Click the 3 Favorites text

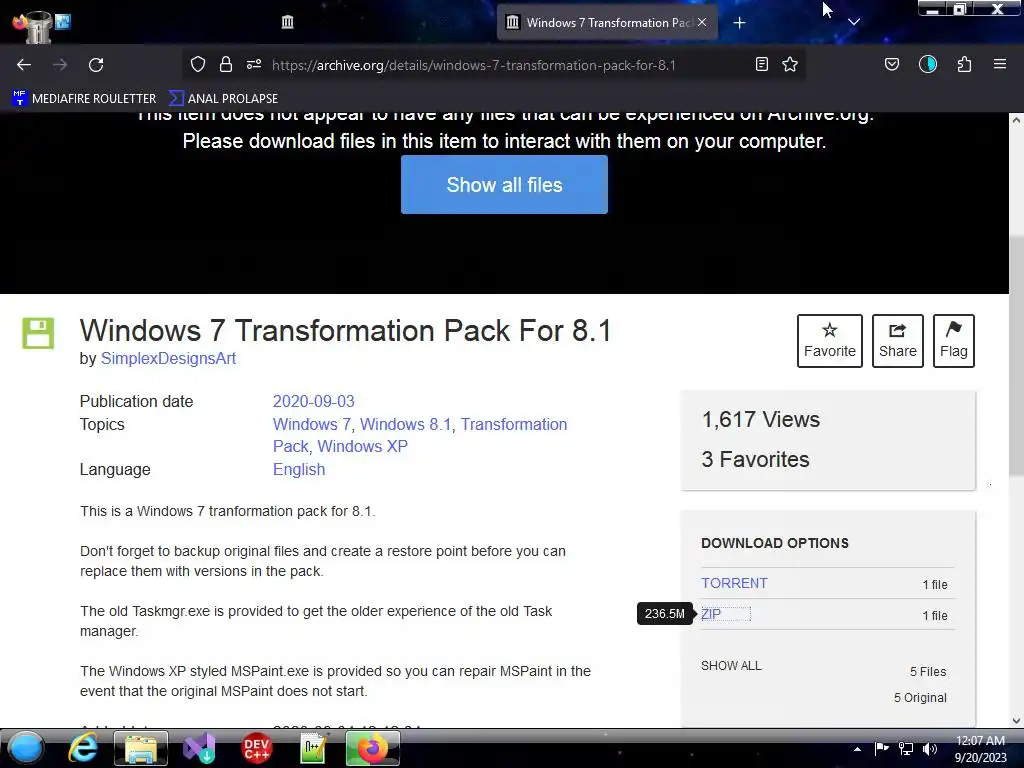click(755, 459)
